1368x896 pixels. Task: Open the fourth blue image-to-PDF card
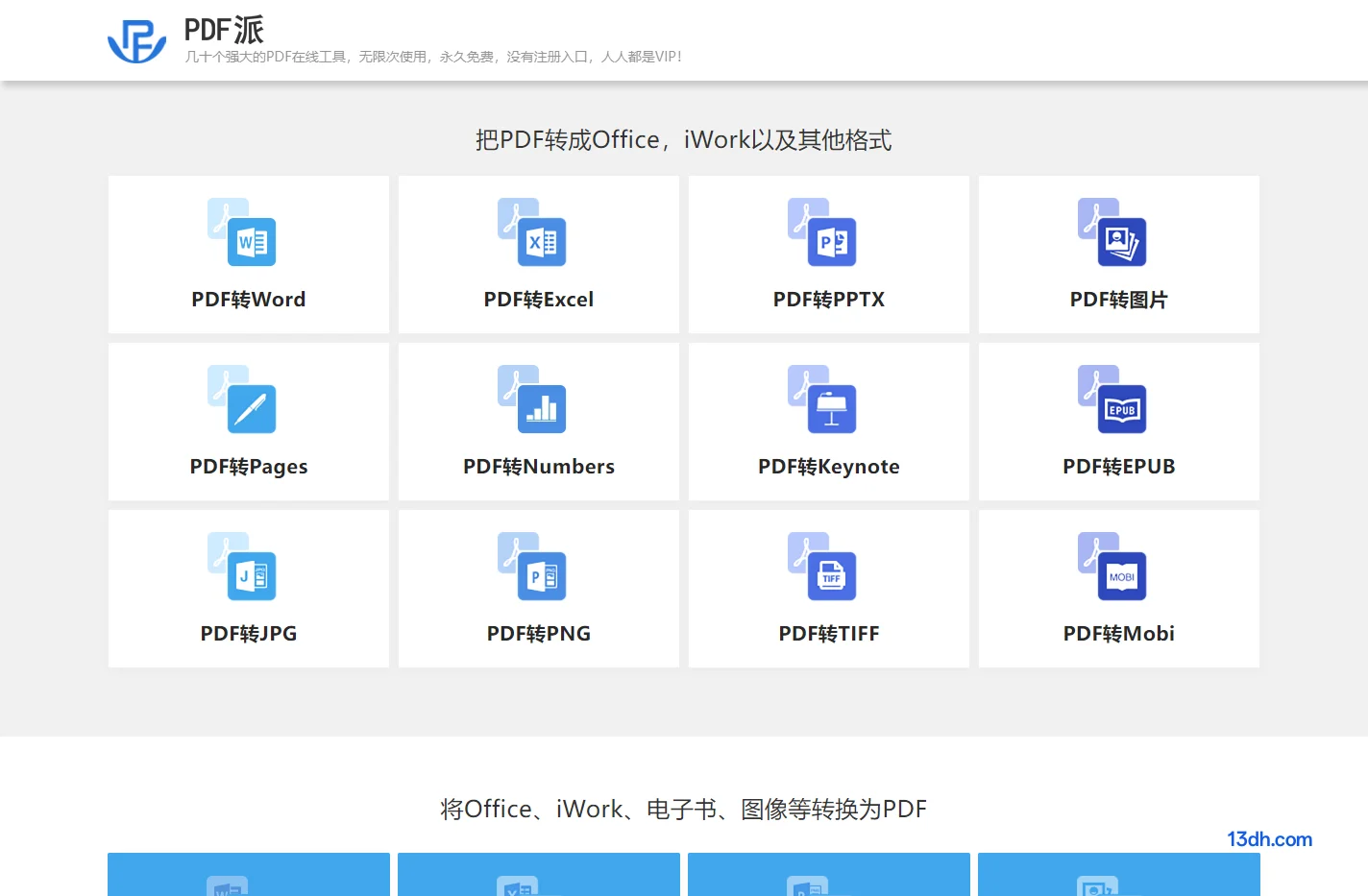click(x=1119, y=875)
